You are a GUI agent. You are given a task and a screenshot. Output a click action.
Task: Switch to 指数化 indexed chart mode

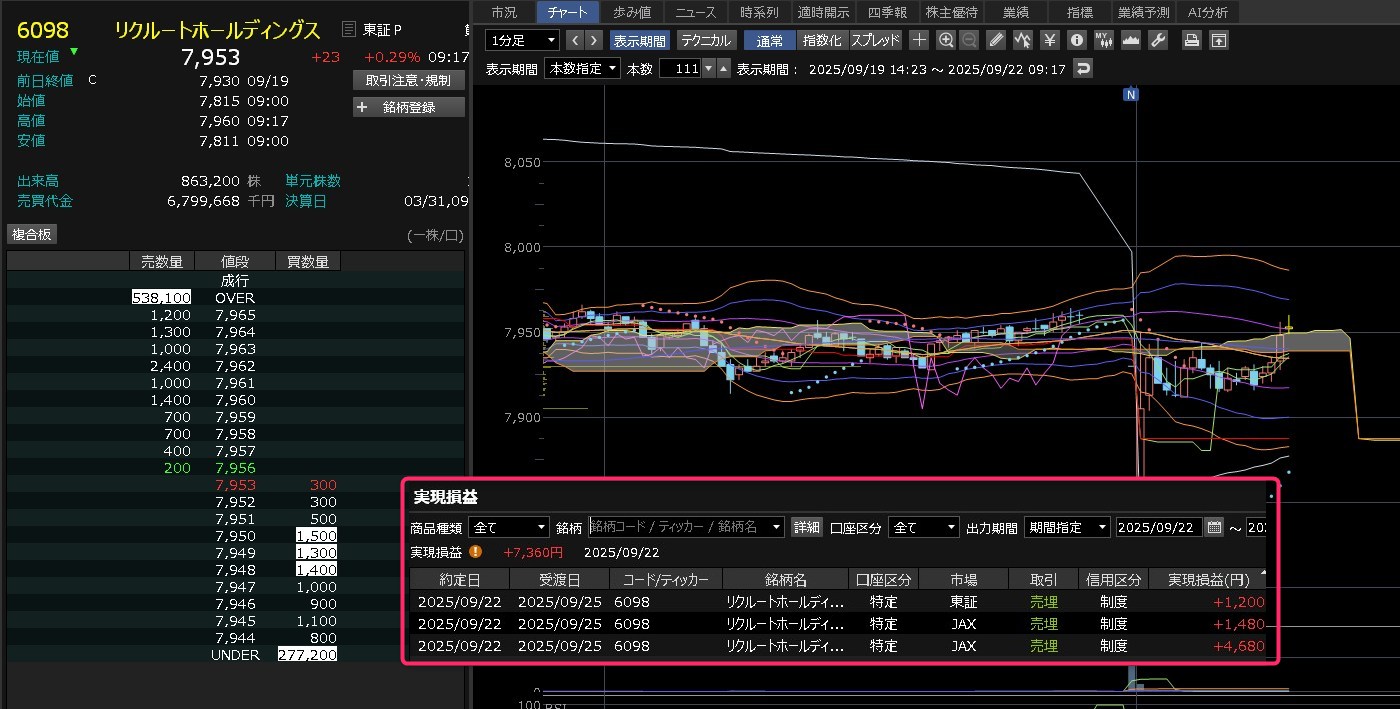tap(822, 40)
